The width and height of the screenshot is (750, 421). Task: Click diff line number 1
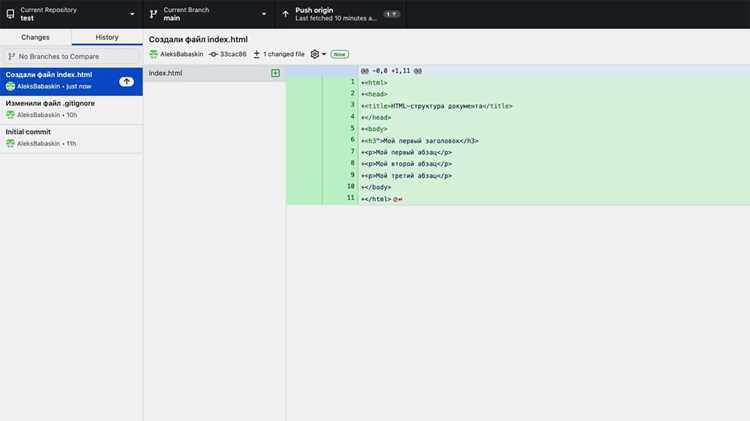[353, 82]
